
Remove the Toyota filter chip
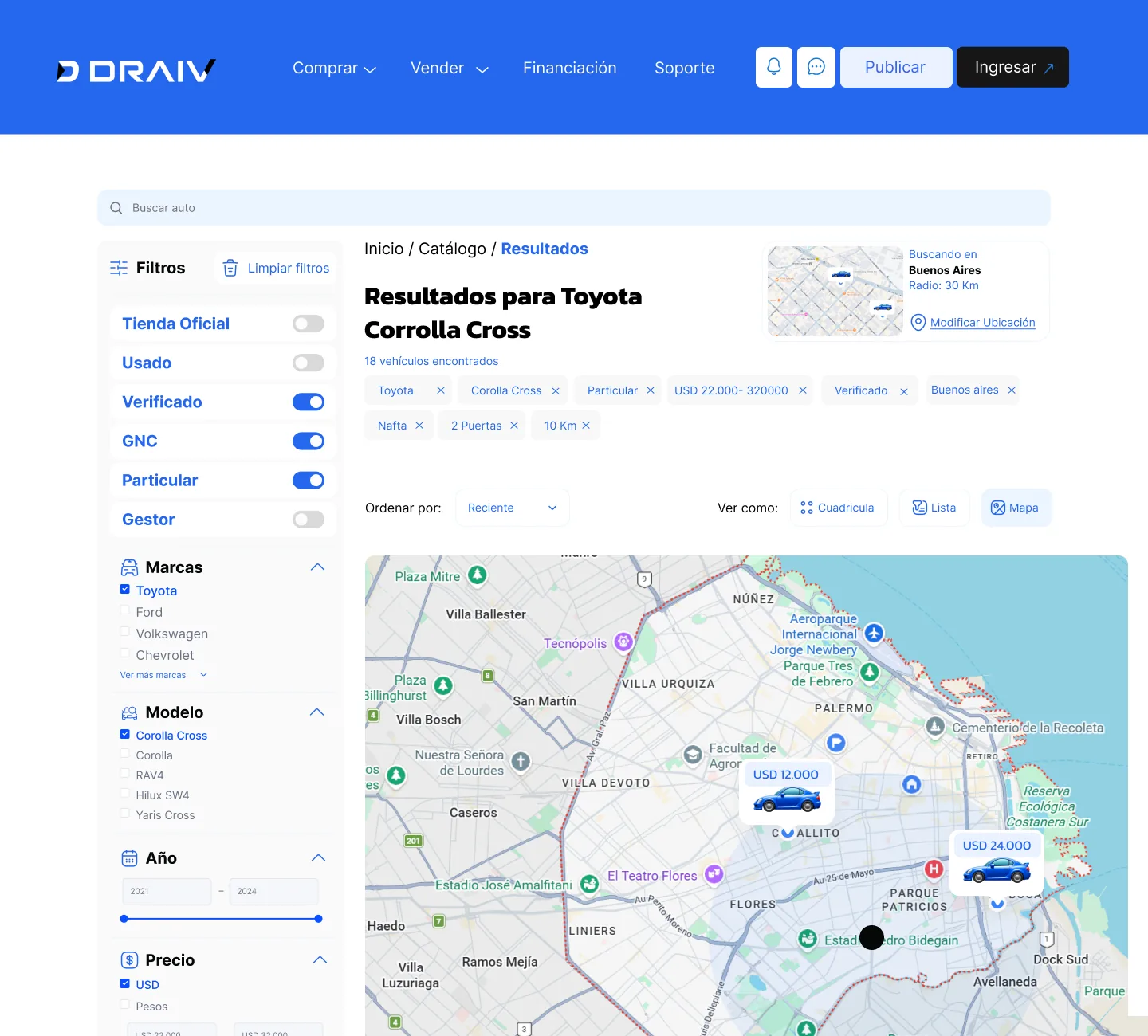[441, 390]
